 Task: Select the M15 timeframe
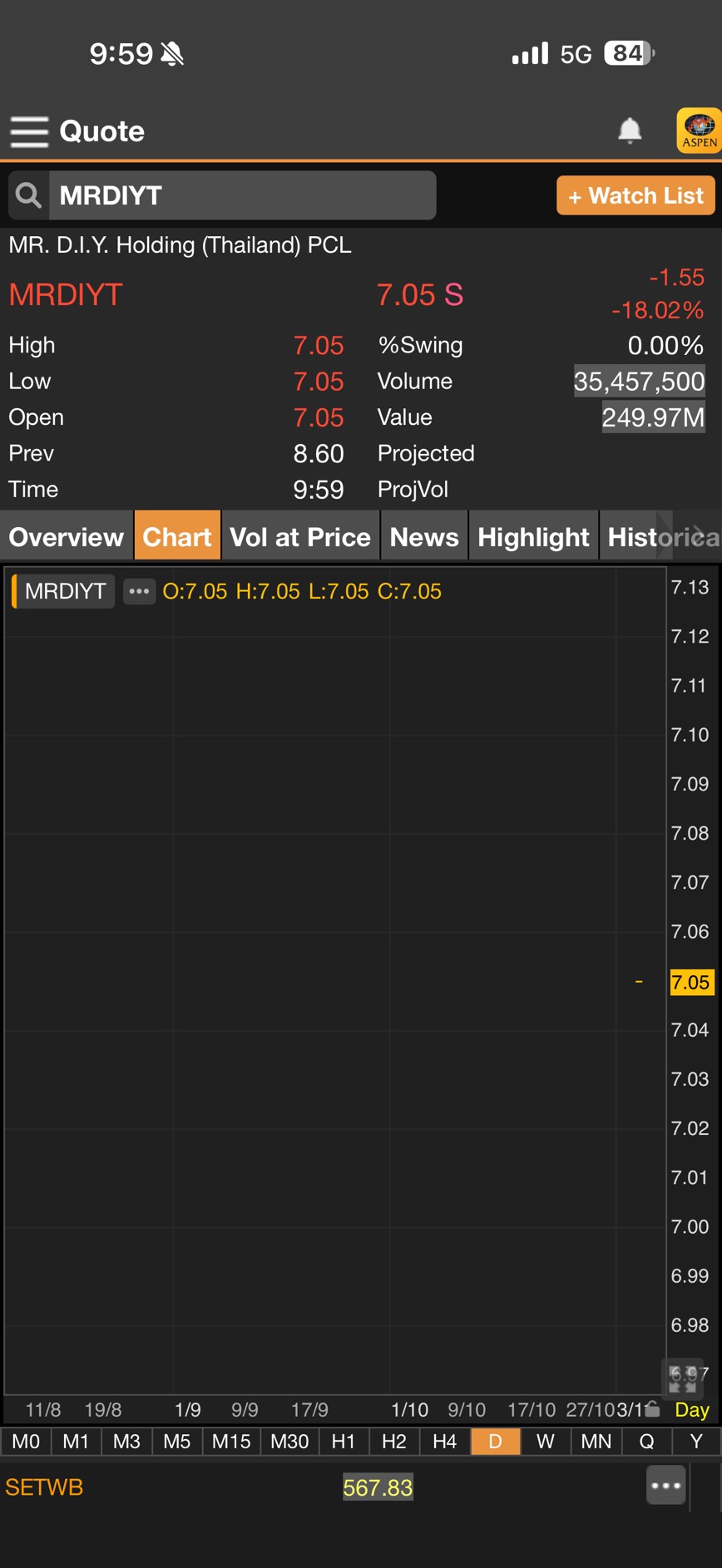[231, 1442]
